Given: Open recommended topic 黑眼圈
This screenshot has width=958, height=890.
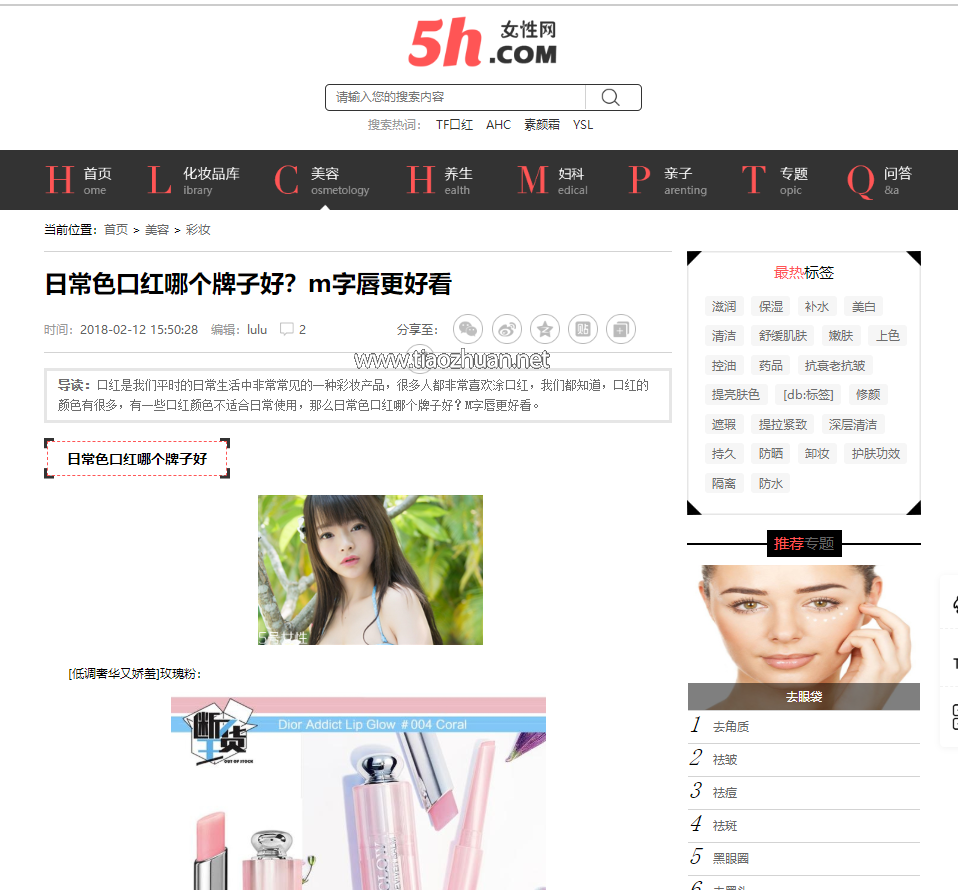Looking at the screenshot, I should point(731,858).
